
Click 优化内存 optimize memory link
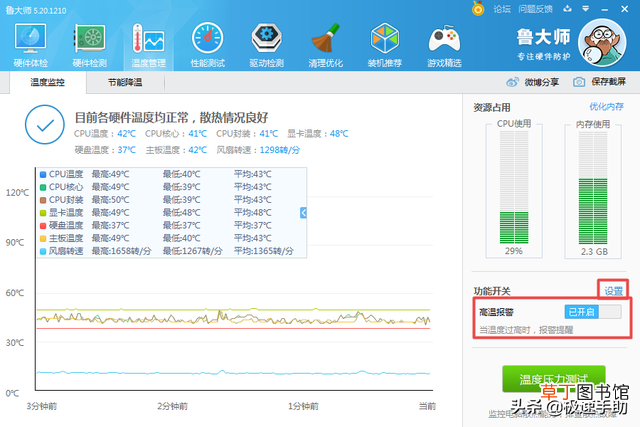coord(606,107)
